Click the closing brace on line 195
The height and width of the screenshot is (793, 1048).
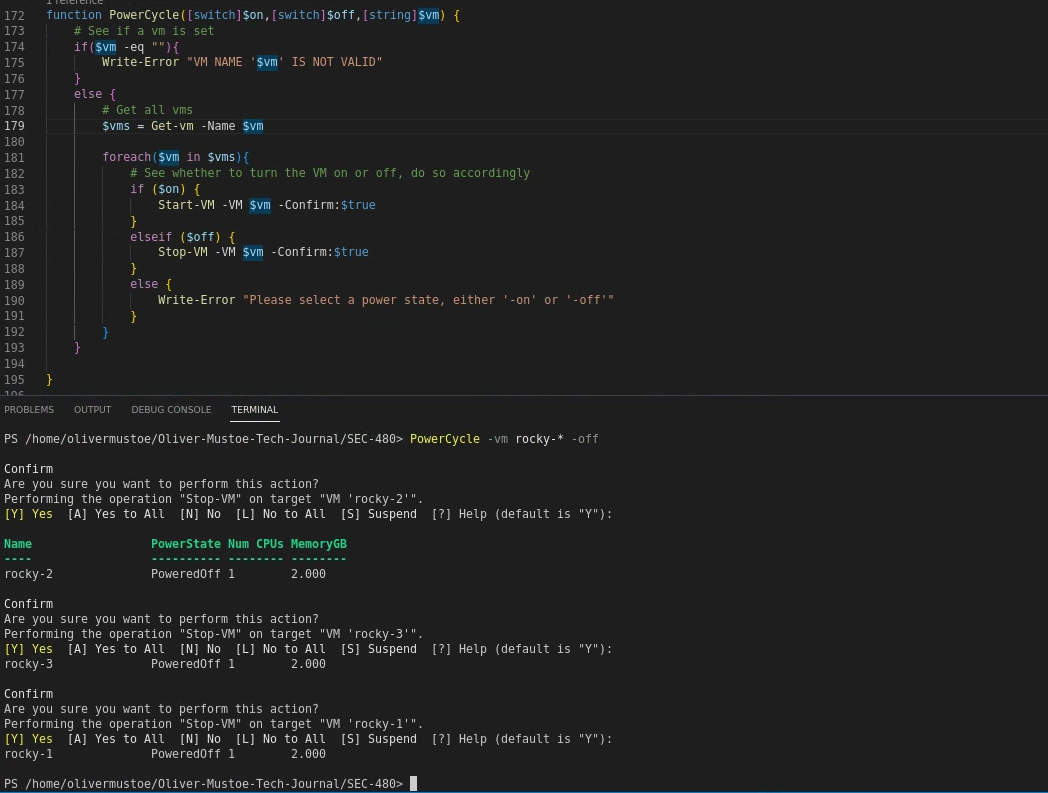pyautogui.click(x=49, y=380)
